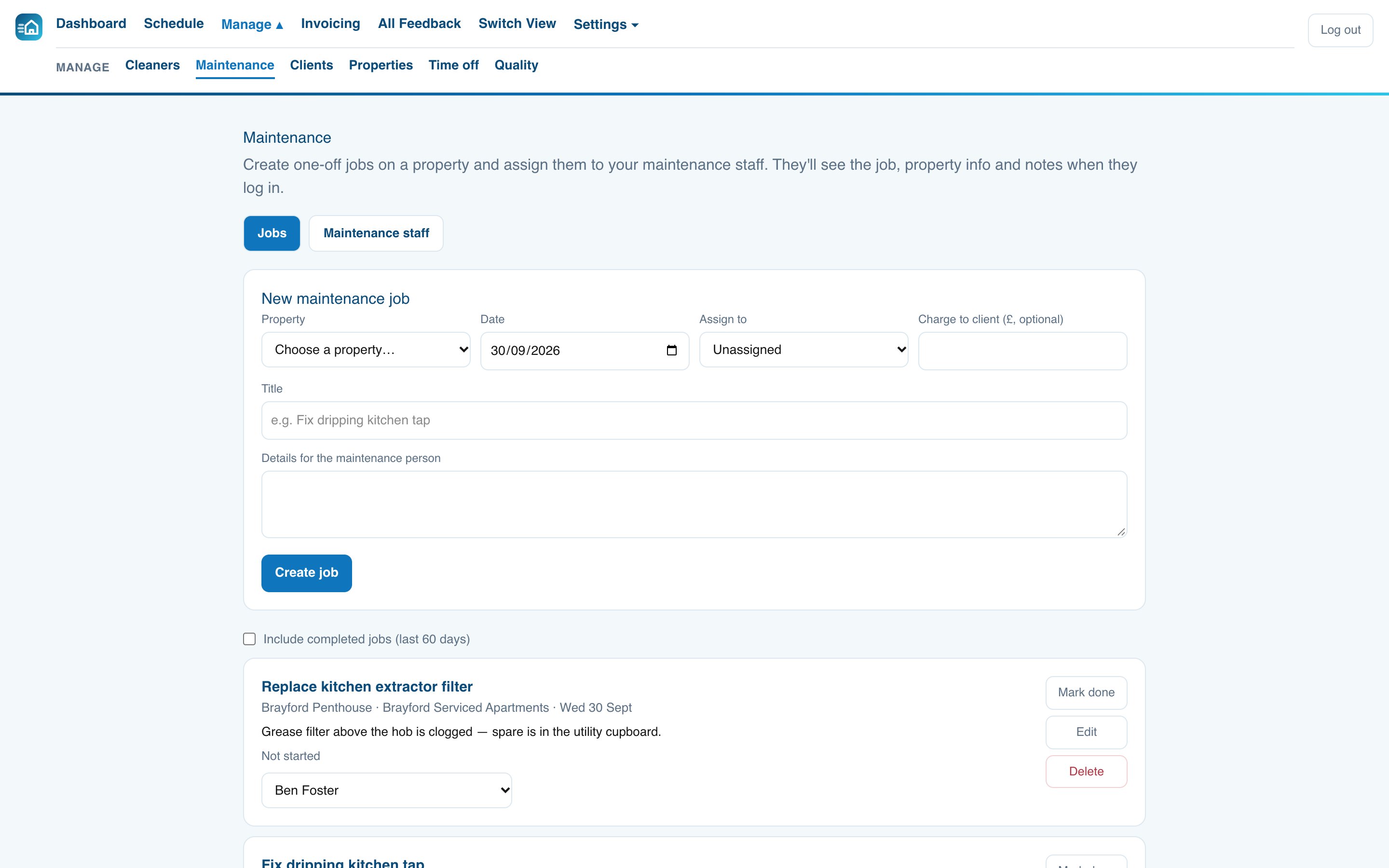Screen dimensions: 1389x868
Task: Expand the Settings menu
Action: pyautogui.click(x=606, y=24)
